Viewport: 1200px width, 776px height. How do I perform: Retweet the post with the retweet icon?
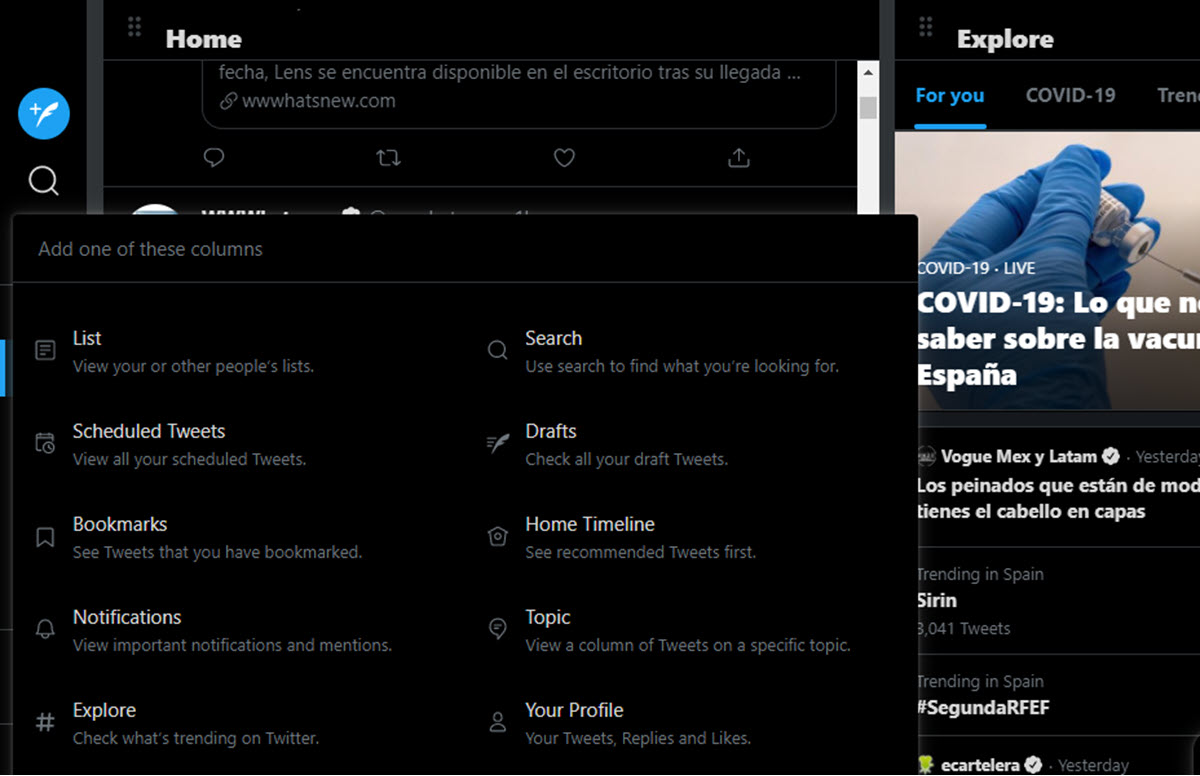tap(388, 158)
